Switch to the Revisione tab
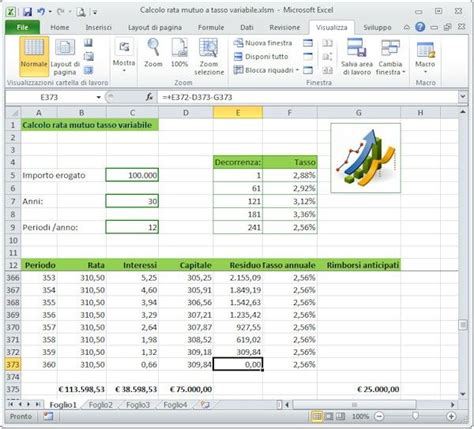 click(x=285, y=27)
